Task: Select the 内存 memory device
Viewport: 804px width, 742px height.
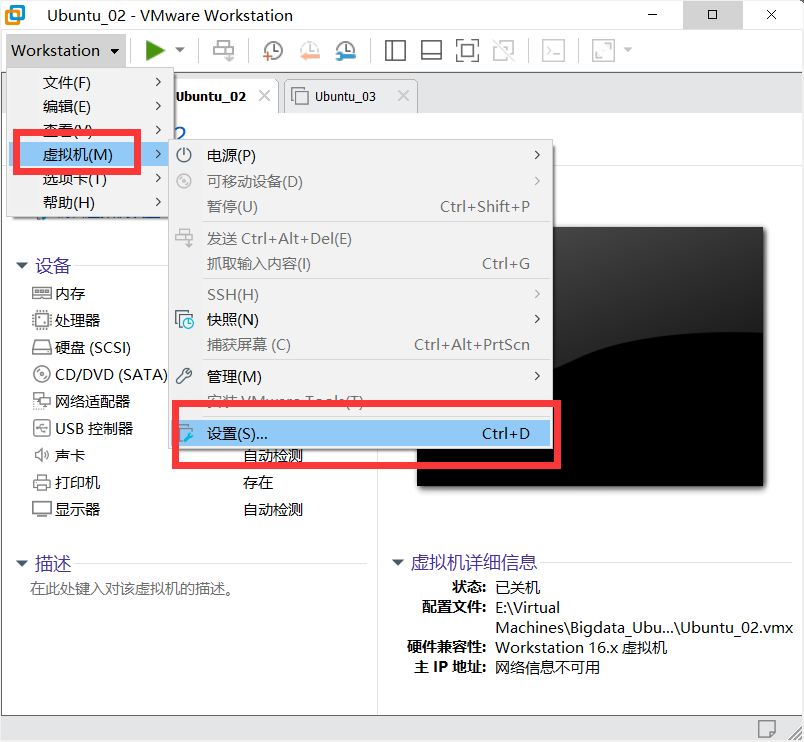Action: (58, 293)
